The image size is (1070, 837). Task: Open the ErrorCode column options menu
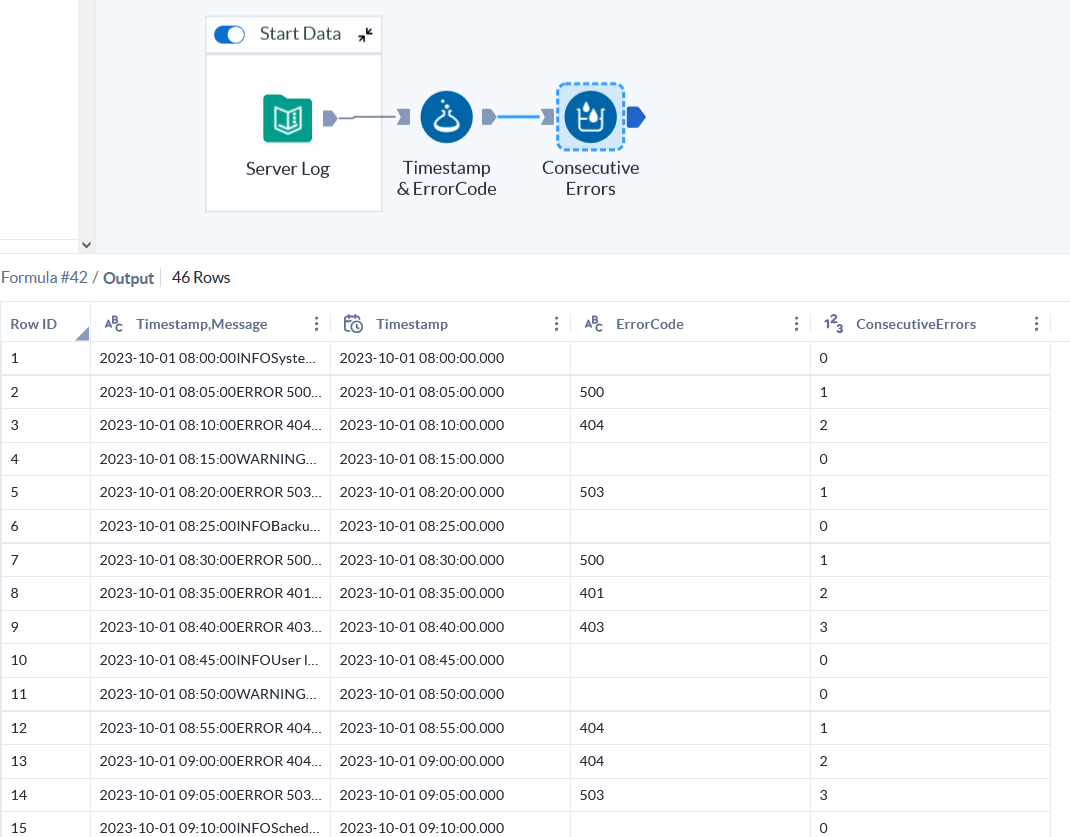tap(796, 323)
